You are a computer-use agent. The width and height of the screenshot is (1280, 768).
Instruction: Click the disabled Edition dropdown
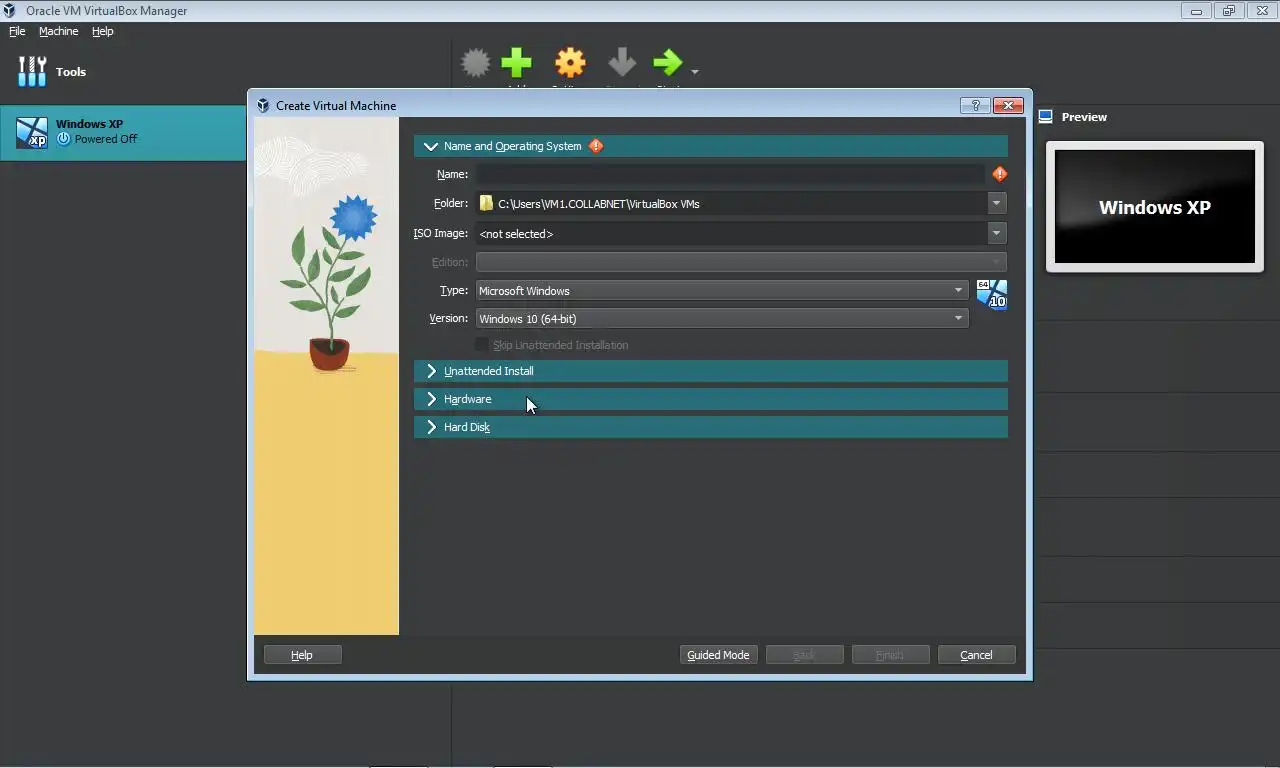click(x=741, y=262)
